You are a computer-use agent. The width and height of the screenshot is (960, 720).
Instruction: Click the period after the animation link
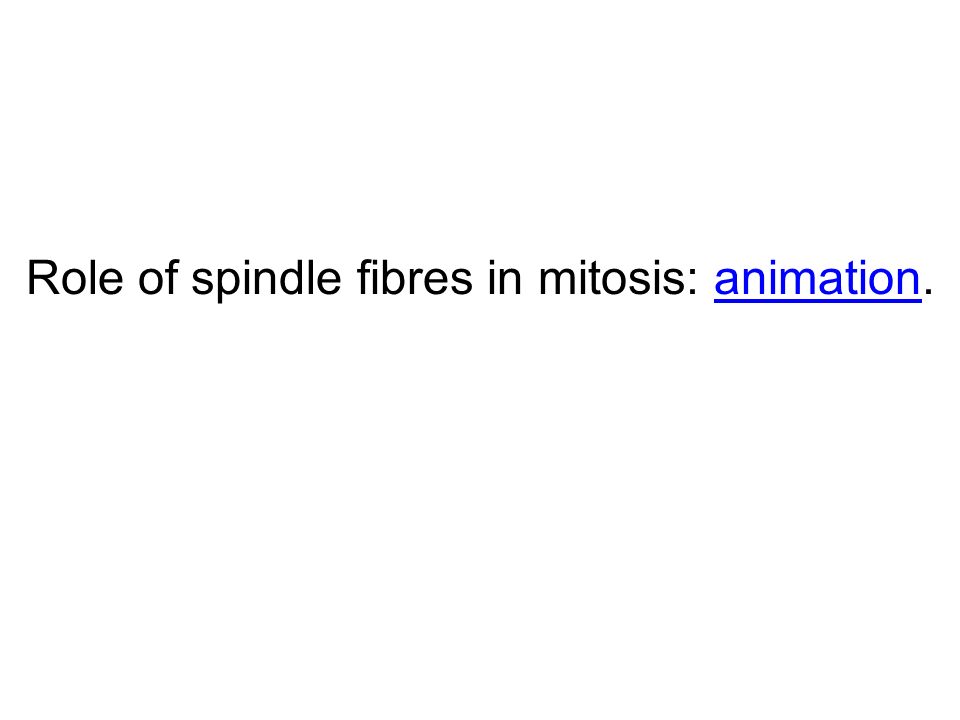(928, 292)
